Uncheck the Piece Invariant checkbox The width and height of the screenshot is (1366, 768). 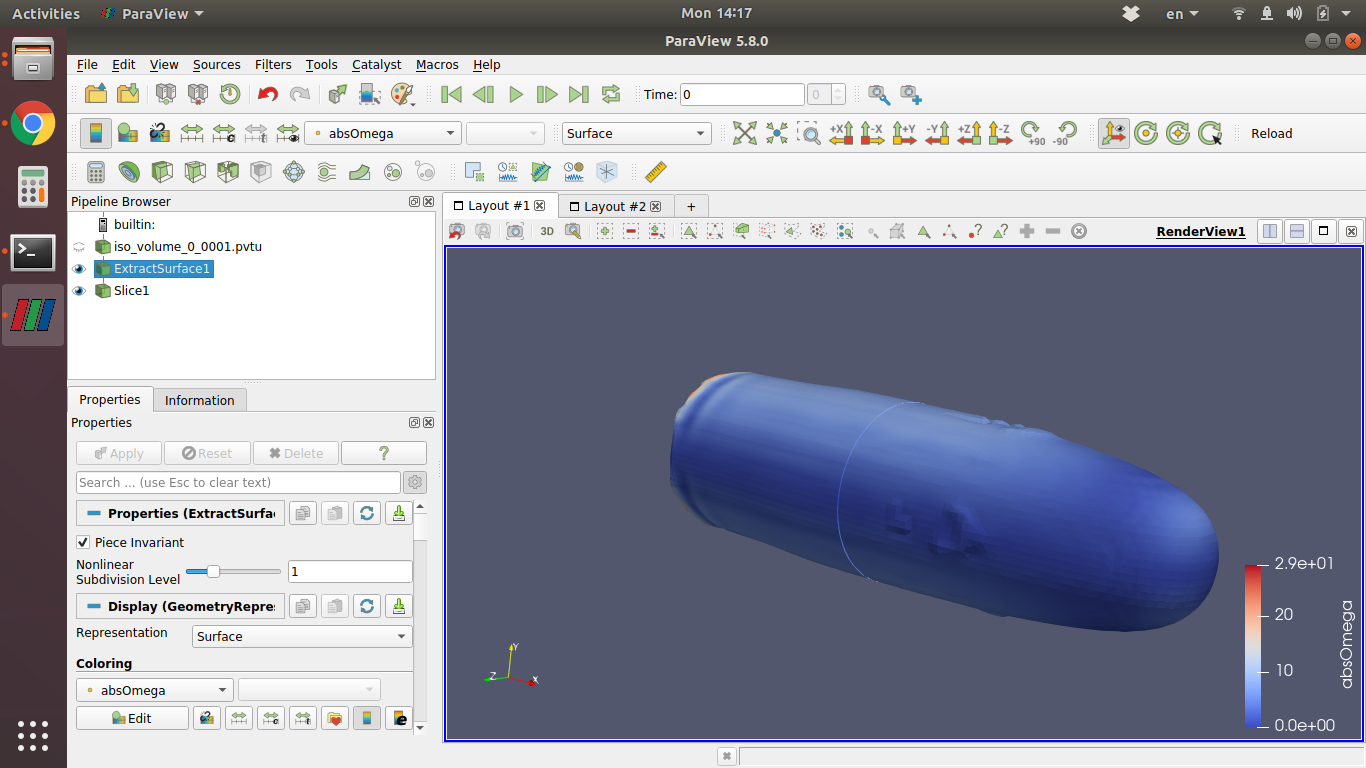(x=83, y=542)
